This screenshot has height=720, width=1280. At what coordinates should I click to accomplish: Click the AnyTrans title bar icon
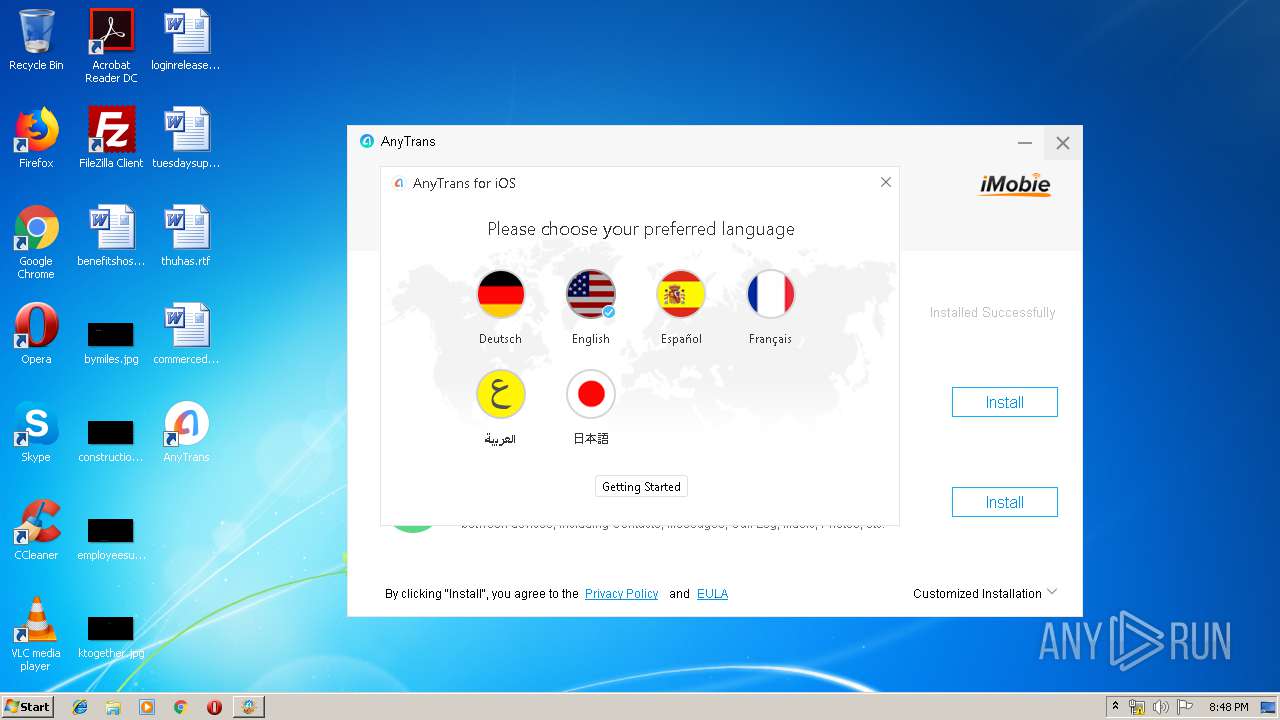(x=367, y=142)
